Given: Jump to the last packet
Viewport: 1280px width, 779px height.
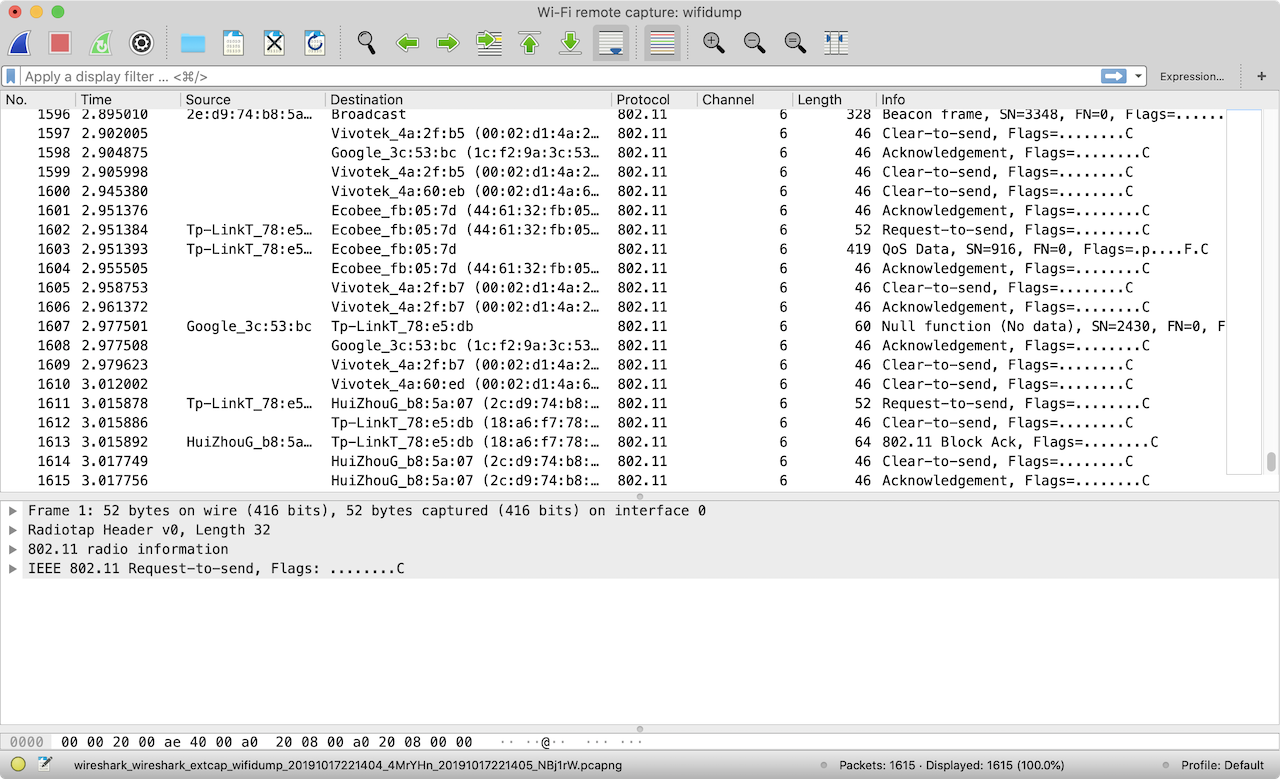Looking at the screenshot, I should coord(570,43).
